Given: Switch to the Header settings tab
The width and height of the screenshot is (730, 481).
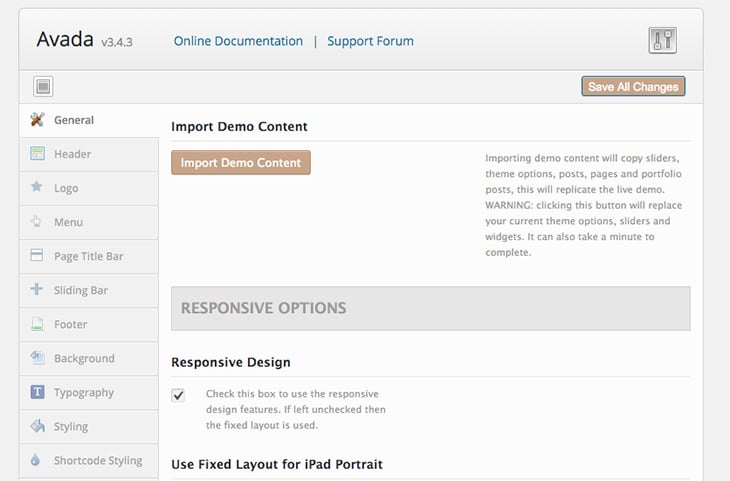Looking at the screenshot, I should (89, 154).
